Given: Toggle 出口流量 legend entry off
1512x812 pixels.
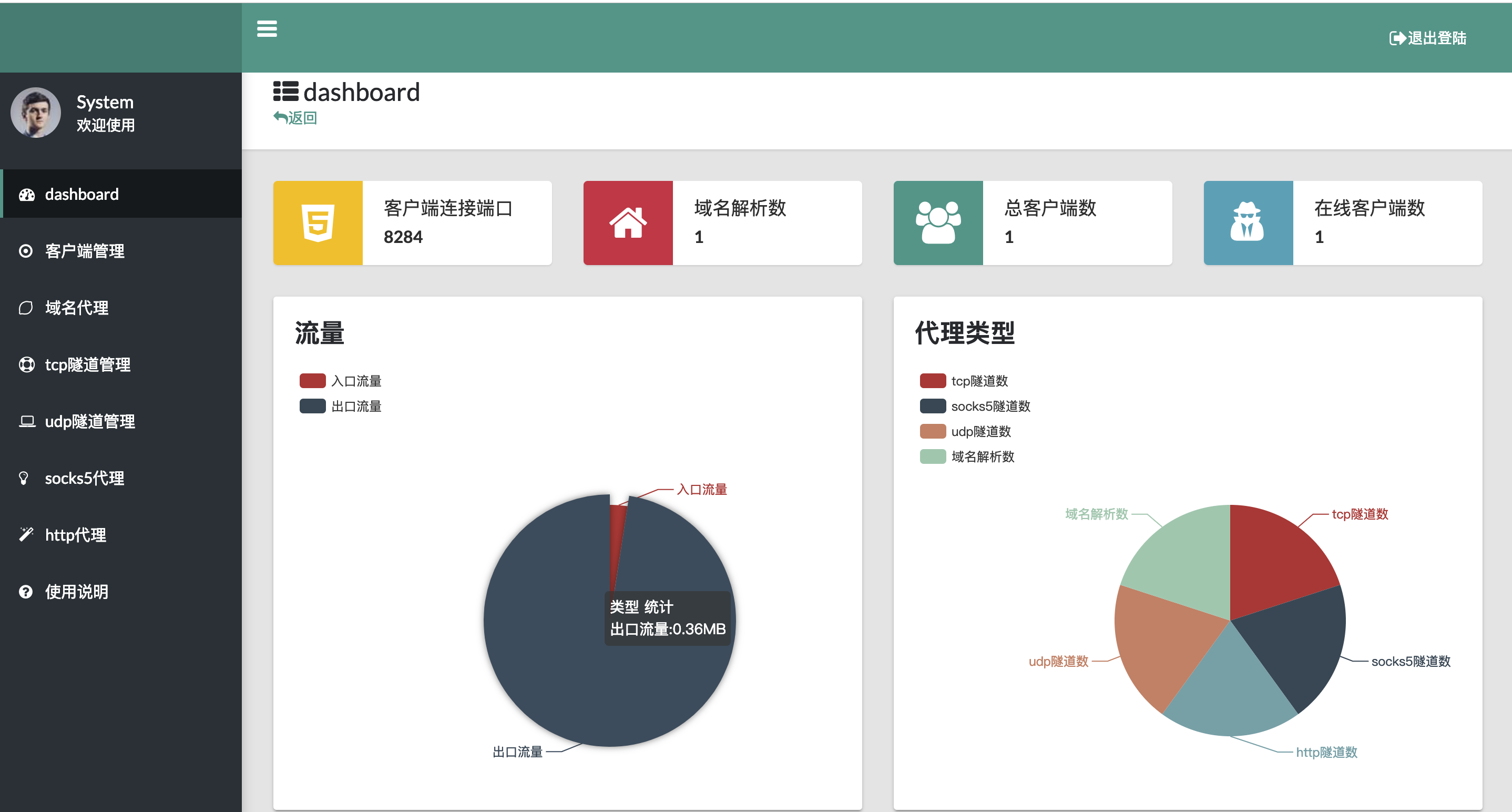Looking at the screenshot, I should click(341, 407).
